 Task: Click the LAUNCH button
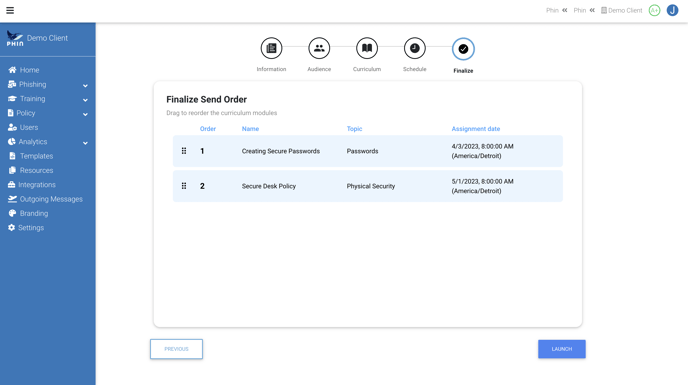pos(562,349)
